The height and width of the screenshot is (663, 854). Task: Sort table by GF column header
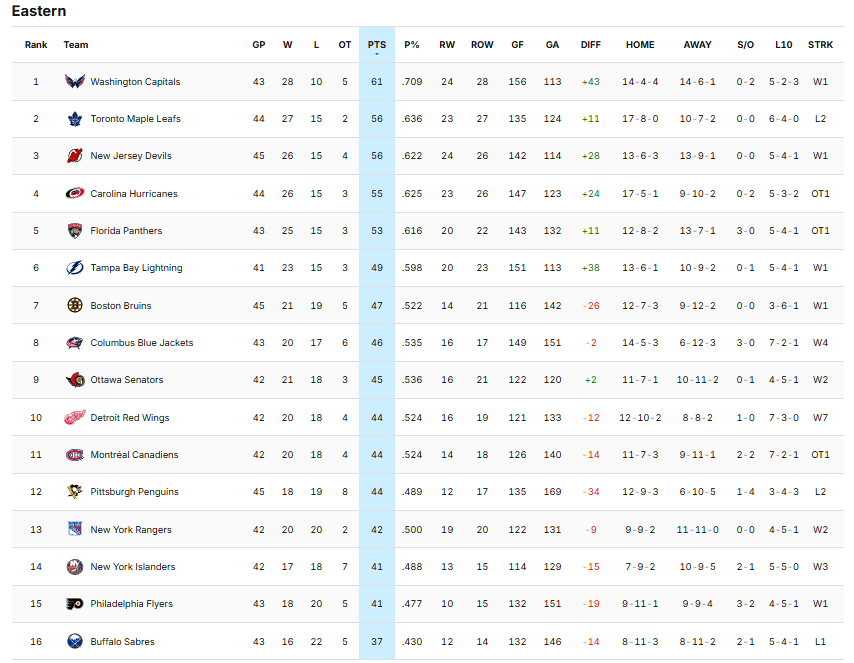pyautogui.click(x=517, y=45)
